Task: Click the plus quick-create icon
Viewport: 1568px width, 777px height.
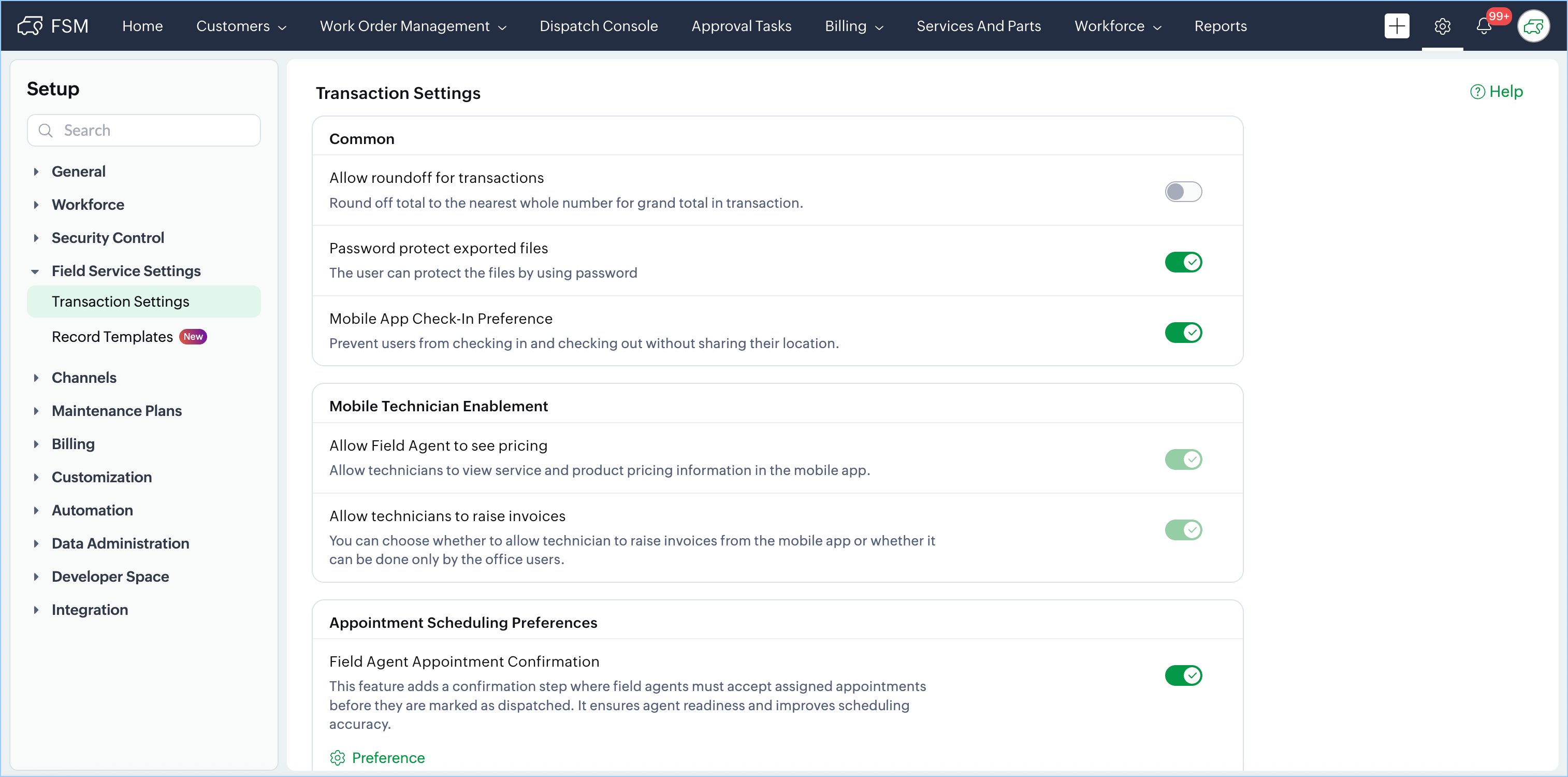Action: point(1397,25)
